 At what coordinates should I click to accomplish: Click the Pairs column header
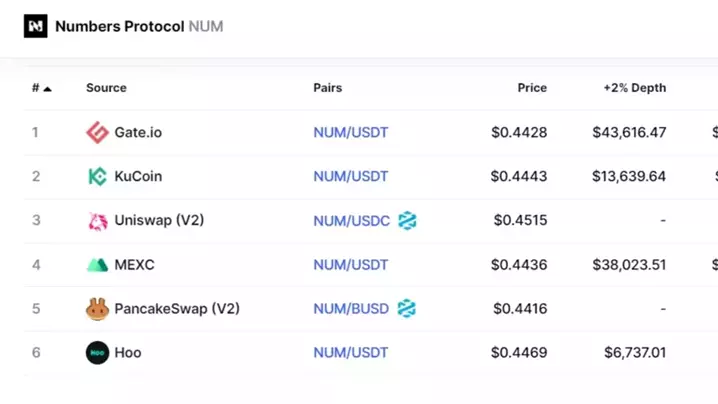pyautogui.click(x=327, y=88)
